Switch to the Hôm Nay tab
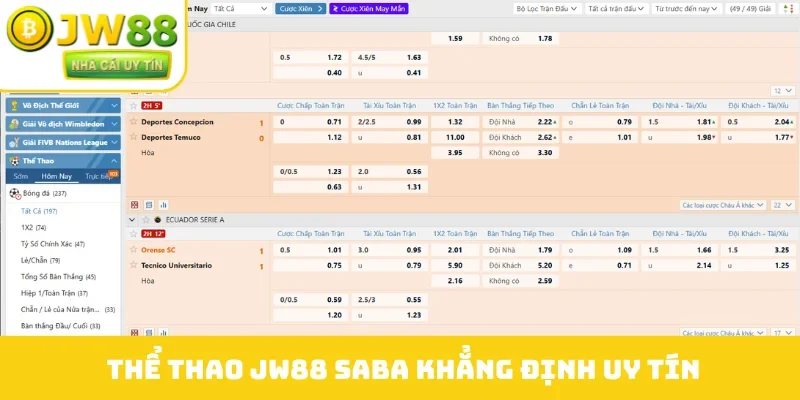 click(x=57, y=177)
